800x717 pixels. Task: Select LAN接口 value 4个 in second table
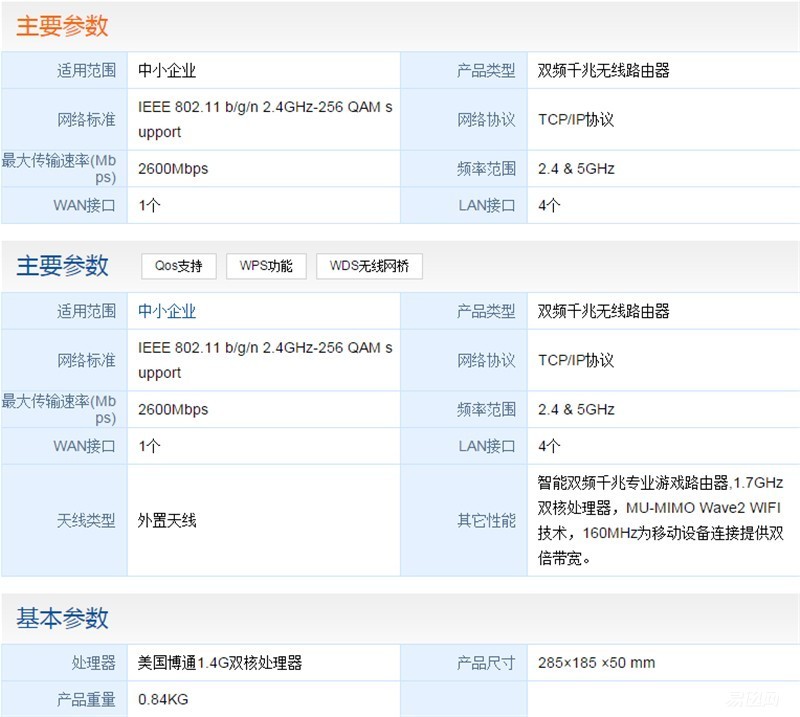click(x=549, y=446)
